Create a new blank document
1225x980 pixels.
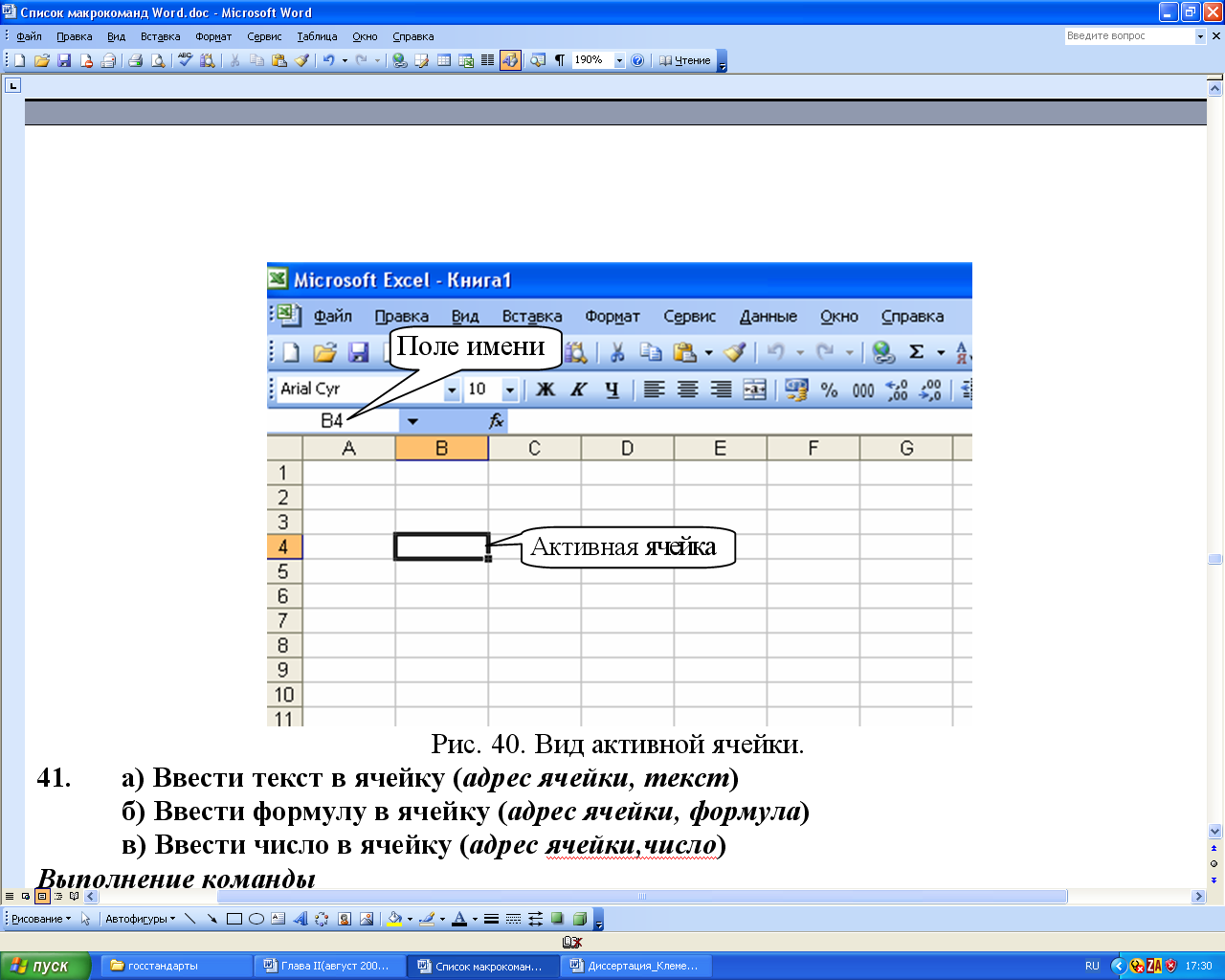point(19,60)
